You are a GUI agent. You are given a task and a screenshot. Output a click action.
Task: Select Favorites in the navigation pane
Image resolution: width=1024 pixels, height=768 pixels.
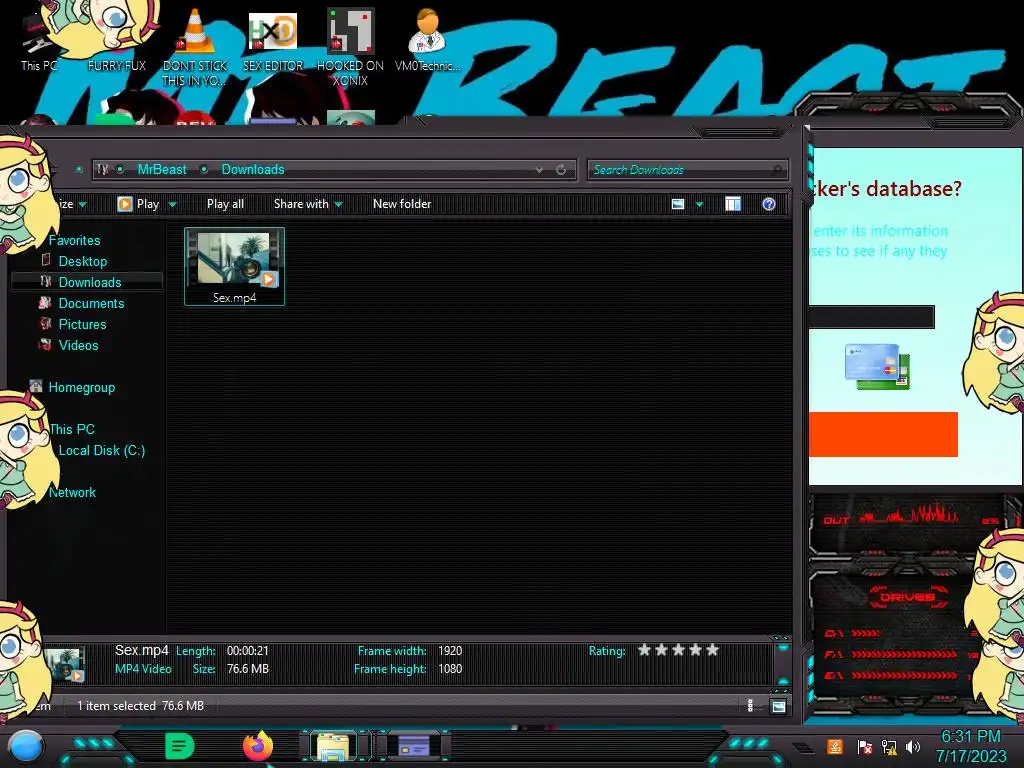[74, 240]
